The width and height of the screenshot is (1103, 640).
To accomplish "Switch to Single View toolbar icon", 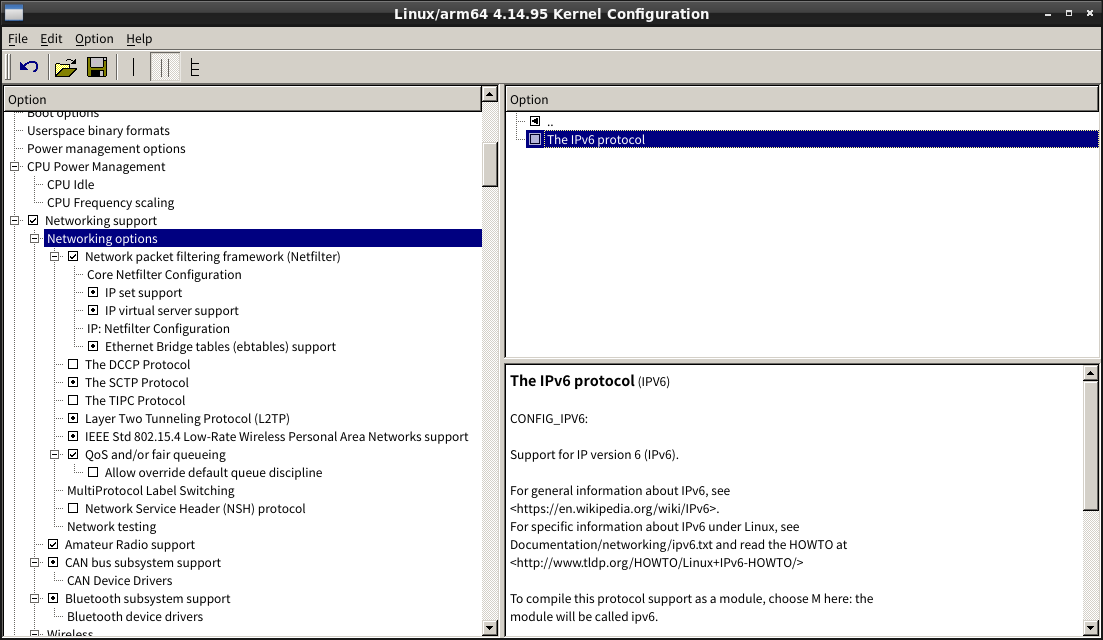I will point(133,67).
